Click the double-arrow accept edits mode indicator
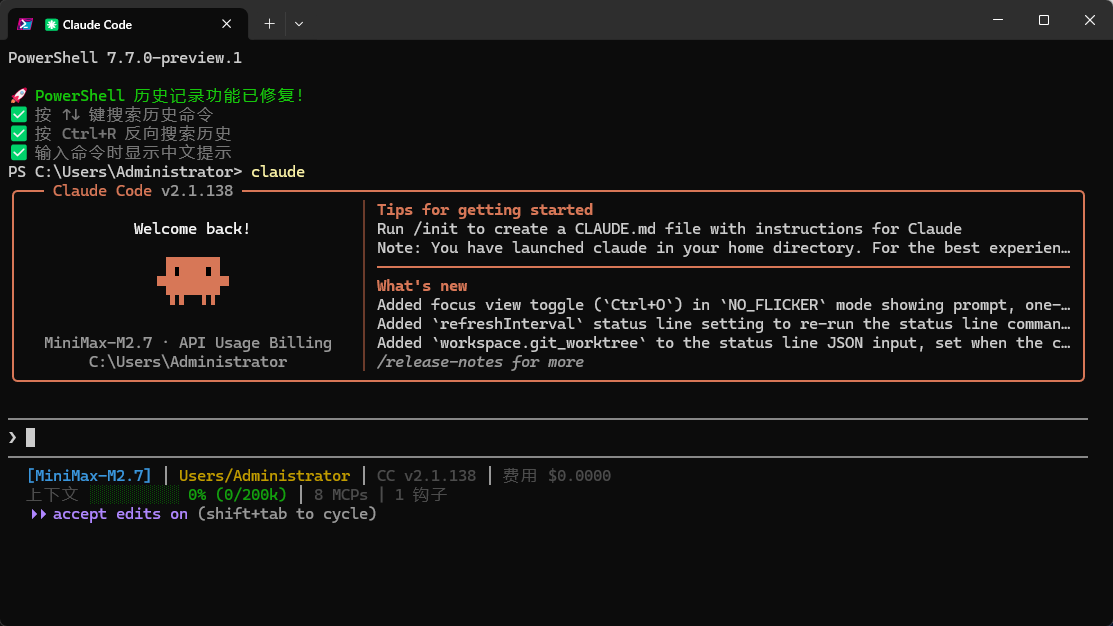 click(38, 514)
